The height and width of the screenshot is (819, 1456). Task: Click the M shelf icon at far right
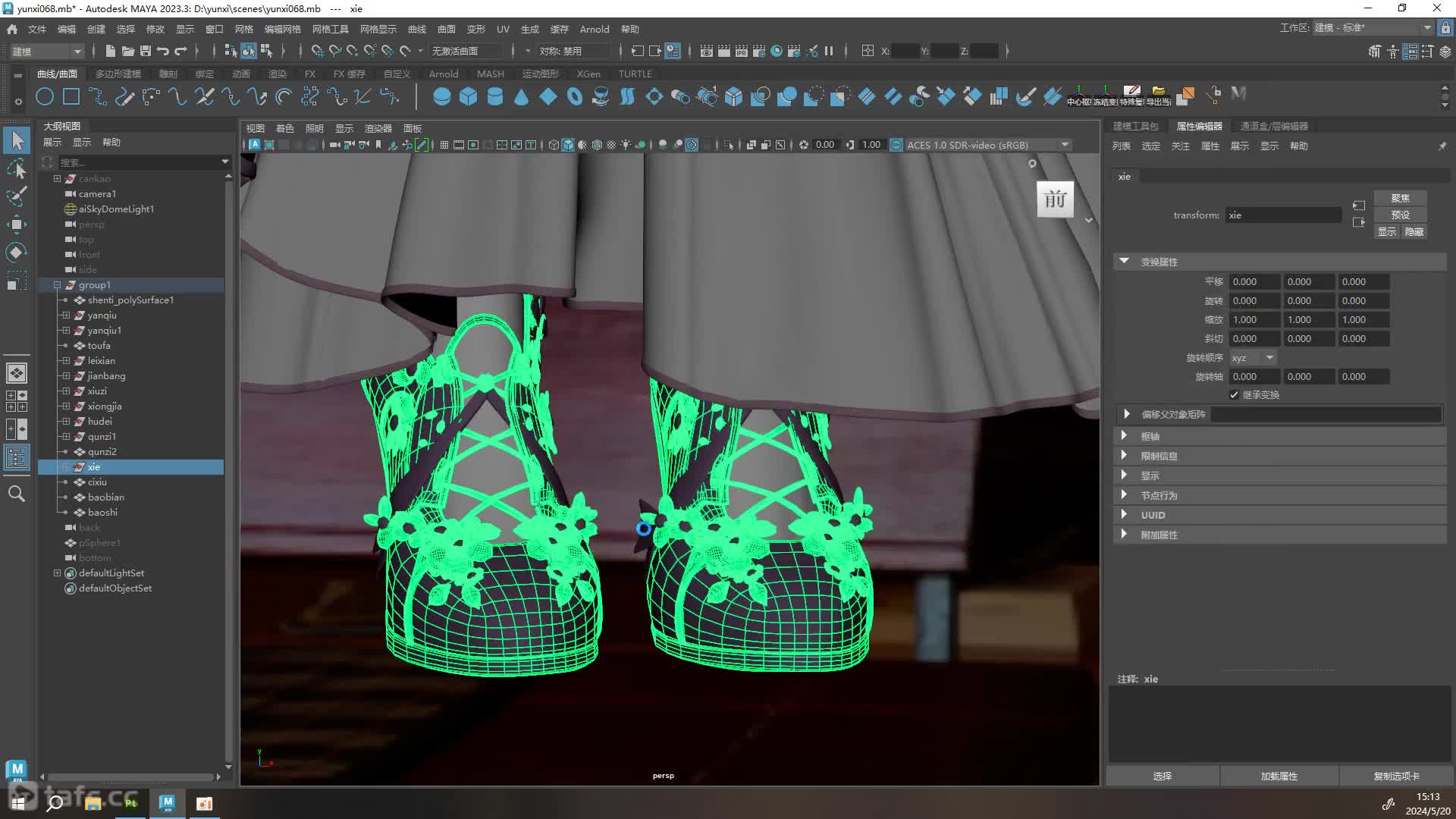(1239, 93)
